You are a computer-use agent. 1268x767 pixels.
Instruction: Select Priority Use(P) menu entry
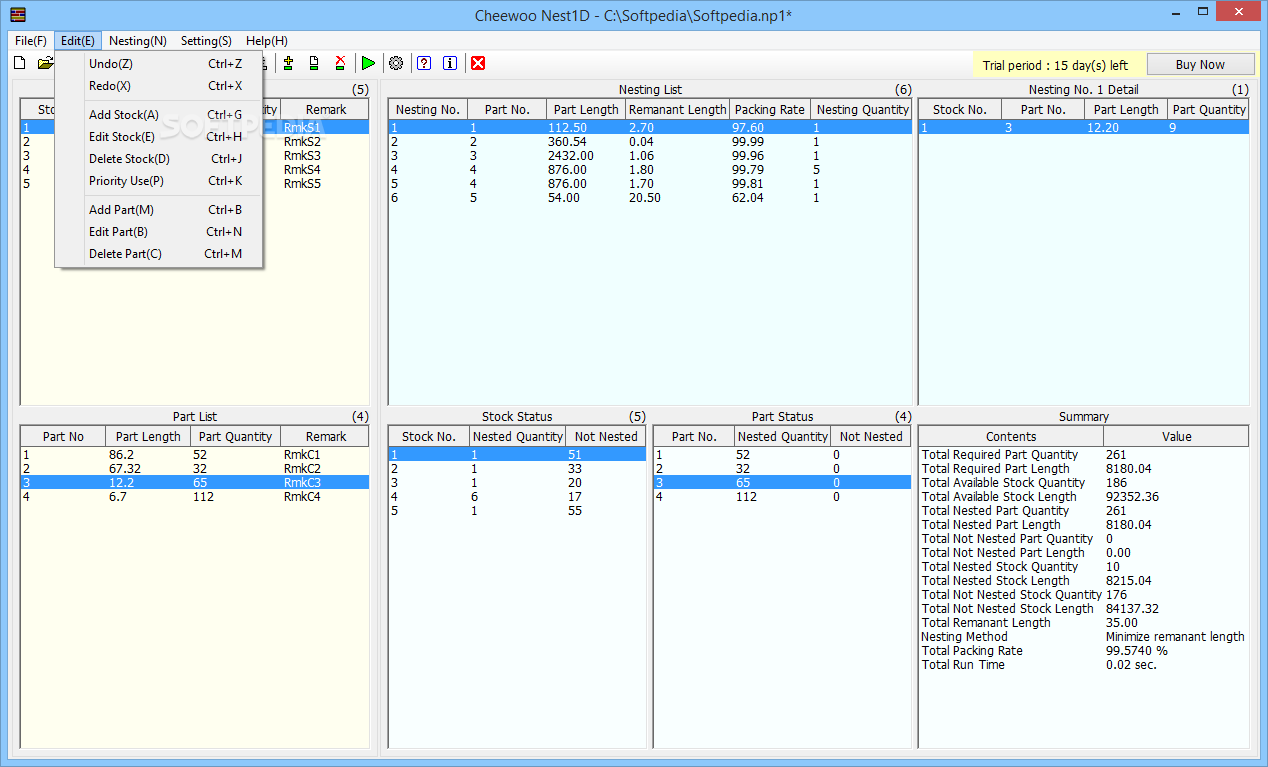point(159,181)
